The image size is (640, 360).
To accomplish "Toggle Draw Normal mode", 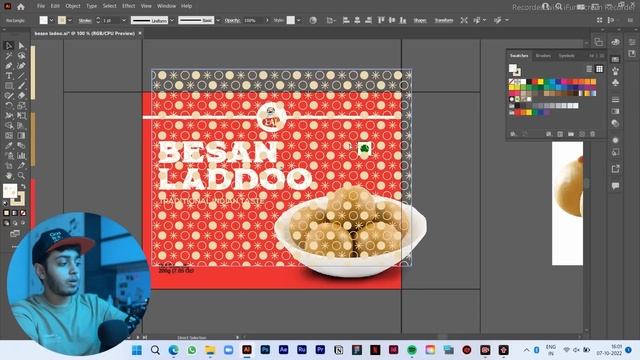I will pyautogui.click(x=6, y=223).
